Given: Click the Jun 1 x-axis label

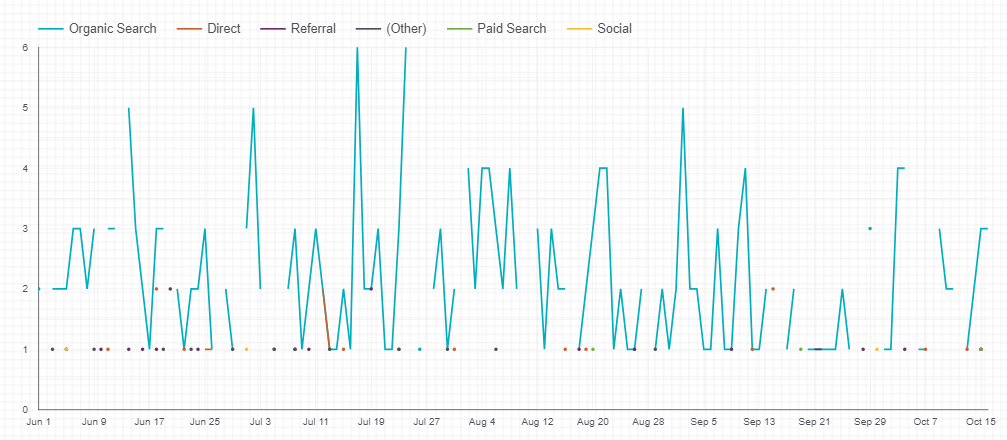Looking at the screenshot, I should tap(38, 422).
